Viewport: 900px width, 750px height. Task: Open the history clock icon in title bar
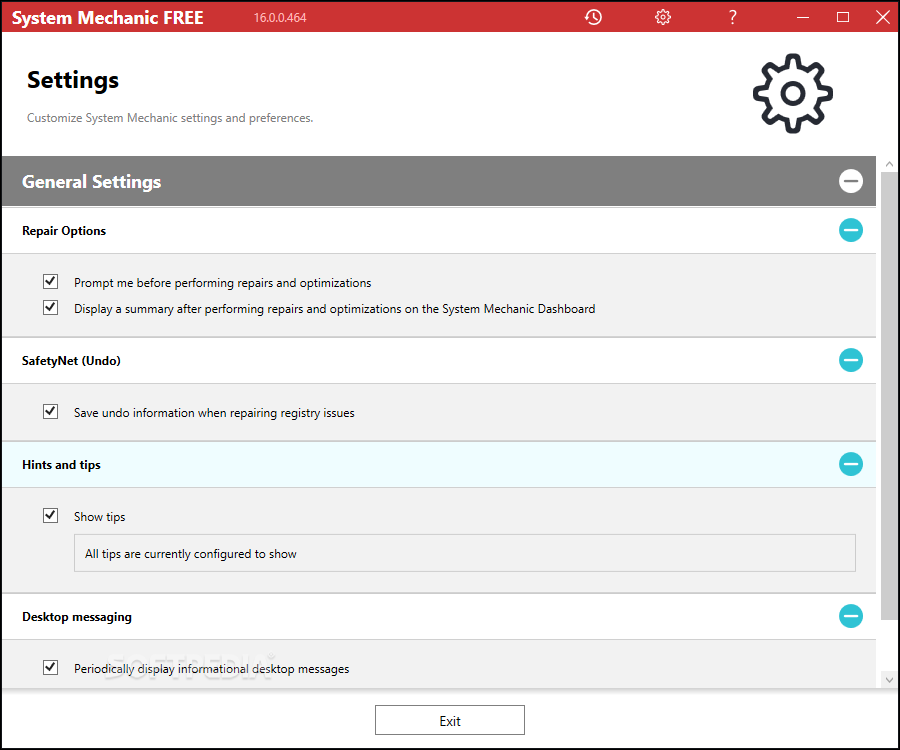coord(593,17)
